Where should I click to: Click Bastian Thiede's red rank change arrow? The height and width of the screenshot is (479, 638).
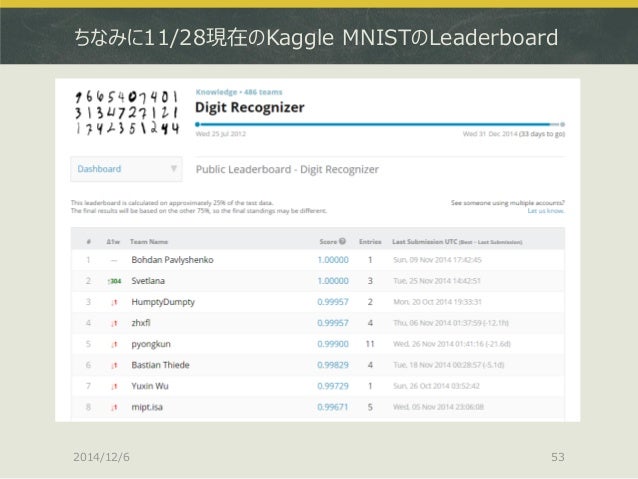tap(114, 365)
